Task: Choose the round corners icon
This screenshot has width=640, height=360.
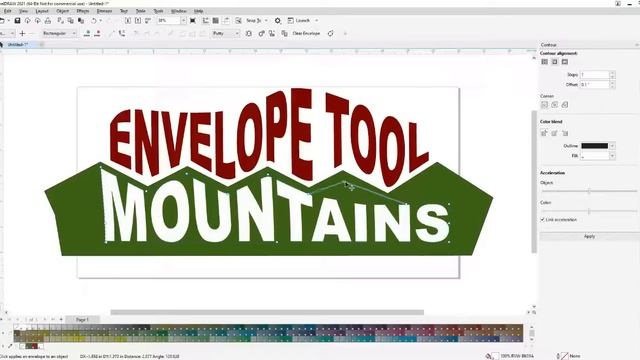Action: click(x=555, y=105)
